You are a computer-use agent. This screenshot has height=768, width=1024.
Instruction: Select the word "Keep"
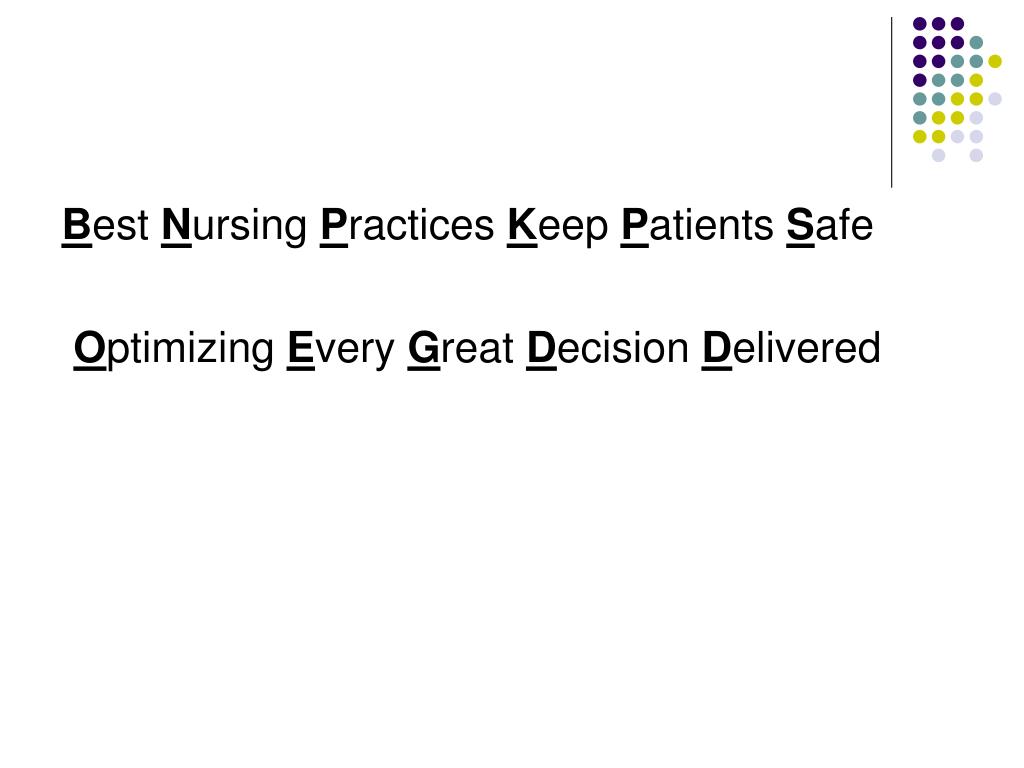(557, 227)
